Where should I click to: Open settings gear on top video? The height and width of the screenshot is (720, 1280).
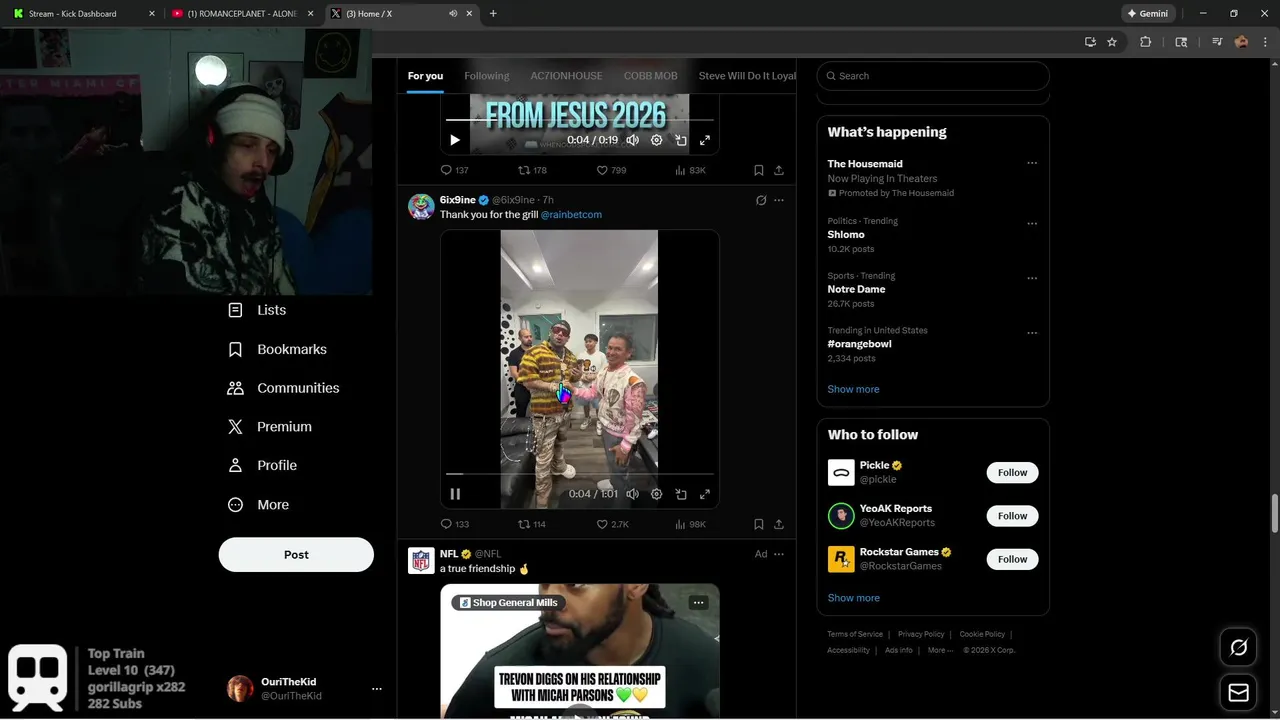(657, 140)
